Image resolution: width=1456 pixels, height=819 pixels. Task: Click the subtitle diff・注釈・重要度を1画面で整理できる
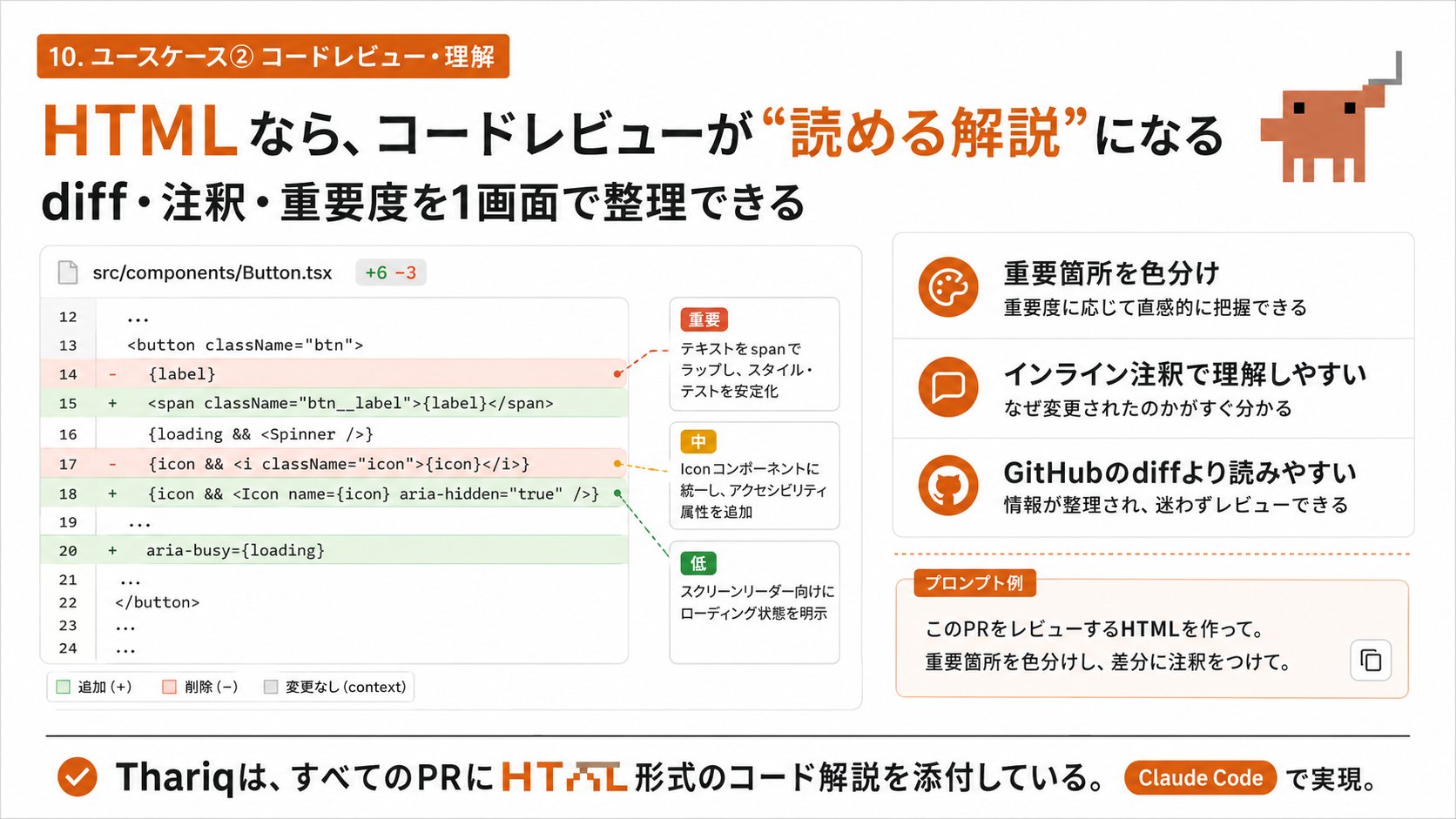[x=423, y=202]
